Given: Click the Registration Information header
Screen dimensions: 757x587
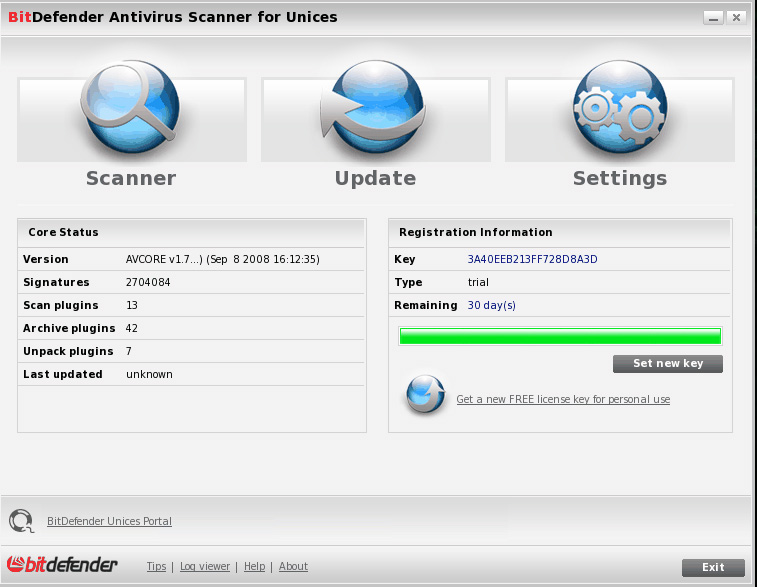Looking at the screenshot, I should (x=476, y=232).
